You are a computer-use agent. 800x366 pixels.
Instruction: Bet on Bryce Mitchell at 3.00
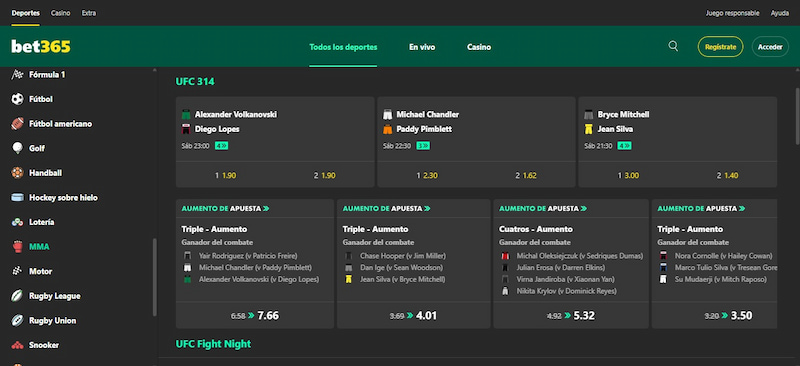(x=628, y=175)
